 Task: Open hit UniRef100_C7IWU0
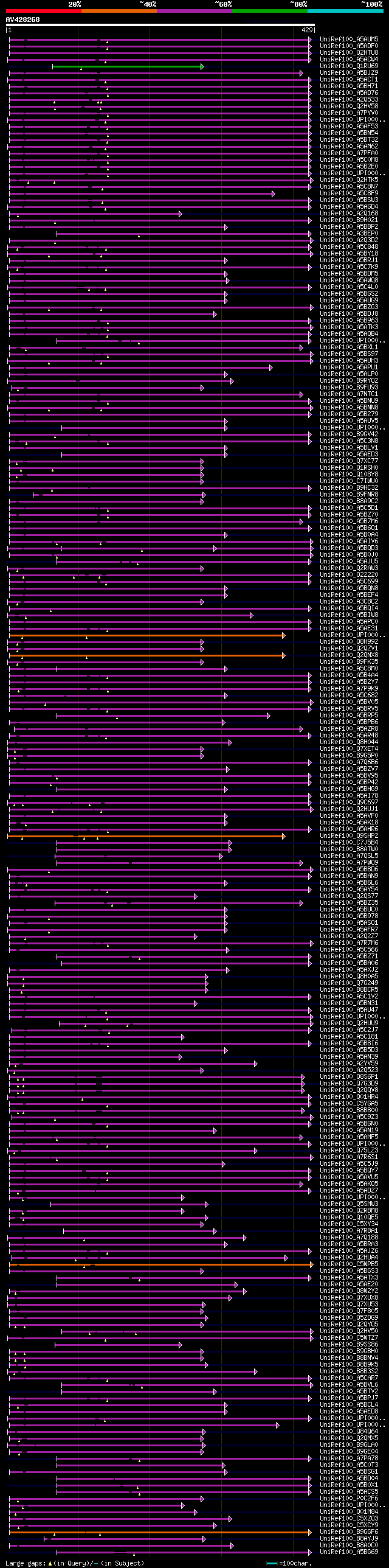point(349,481)
